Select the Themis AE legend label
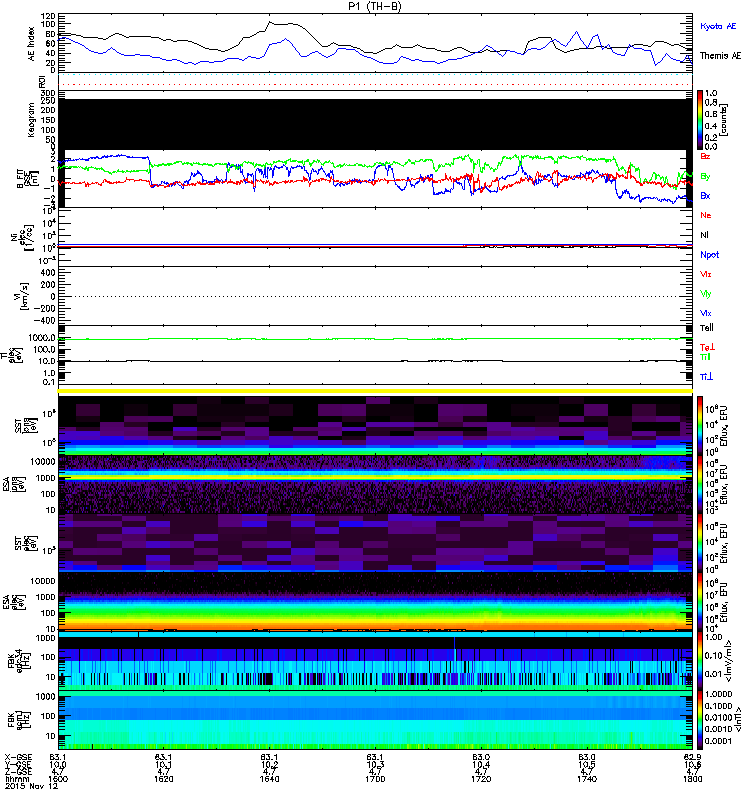750x800 pixels. click(720, 56)
